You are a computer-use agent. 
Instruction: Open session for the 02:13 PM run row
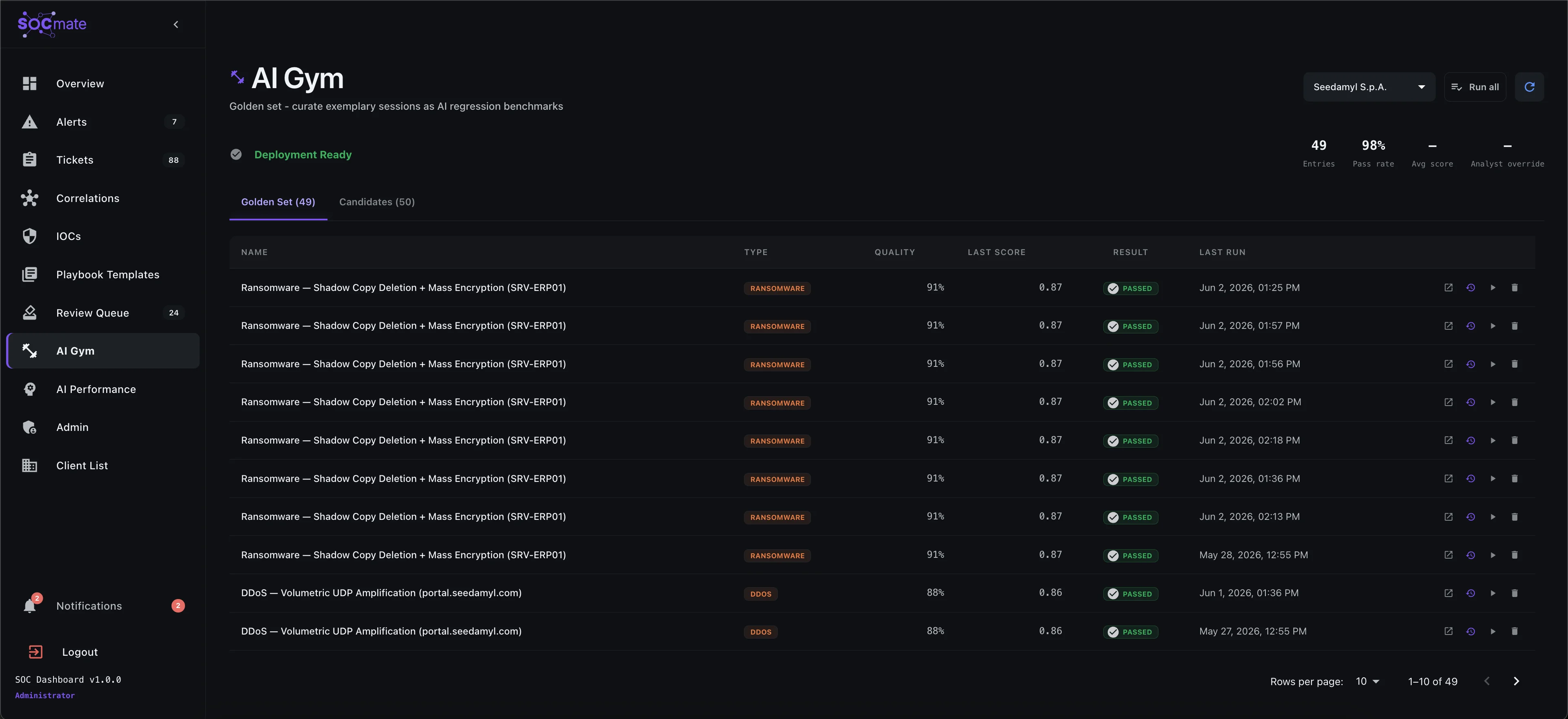(1449, 517)
